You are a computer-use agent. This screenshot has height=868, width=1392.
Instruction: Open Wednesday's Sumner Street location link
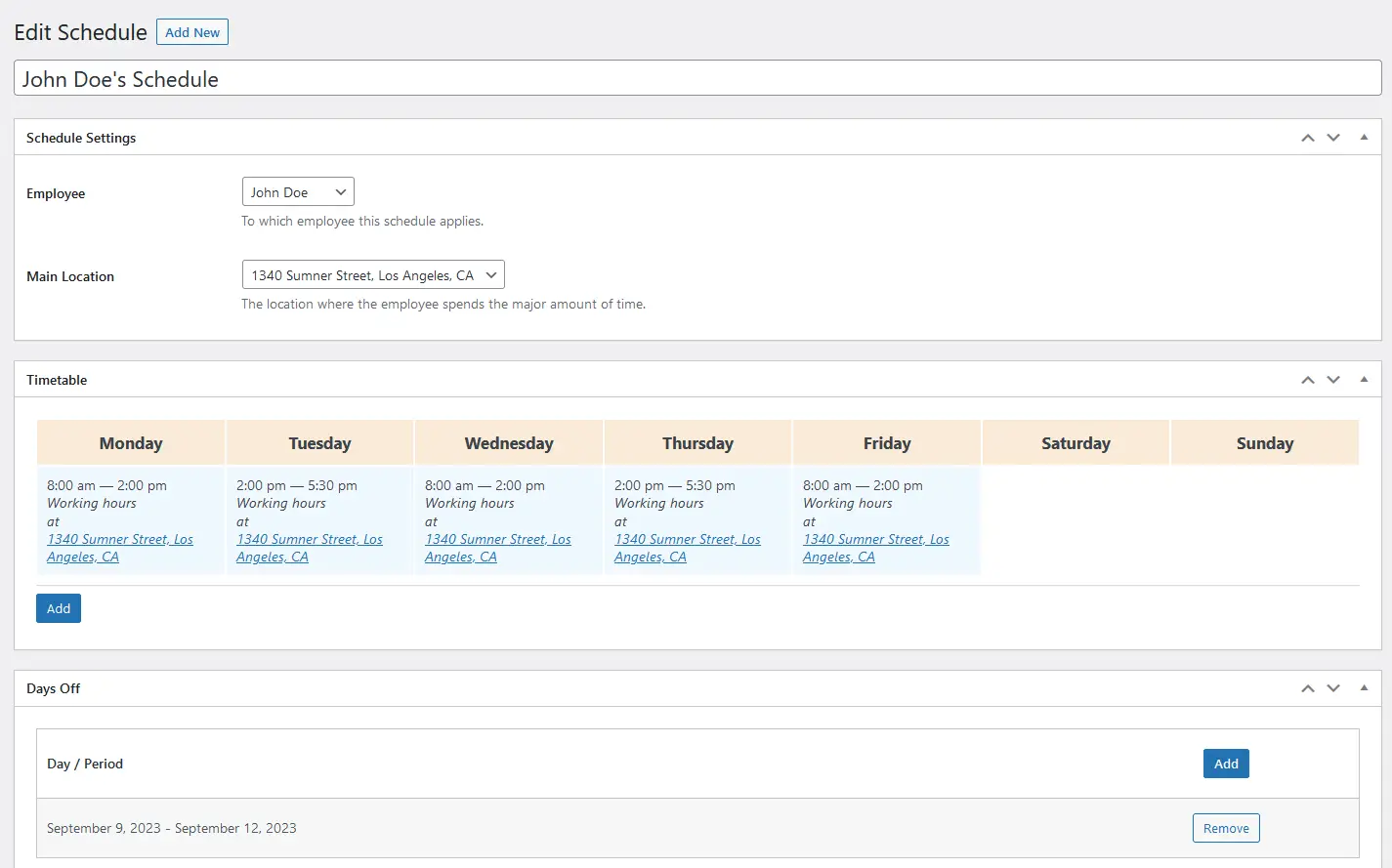[498, 548]
